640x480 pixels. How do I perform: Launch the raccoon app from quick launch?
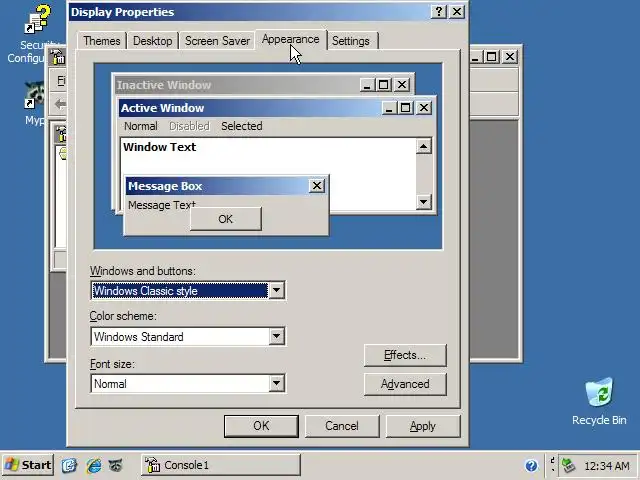coord(116,465)
